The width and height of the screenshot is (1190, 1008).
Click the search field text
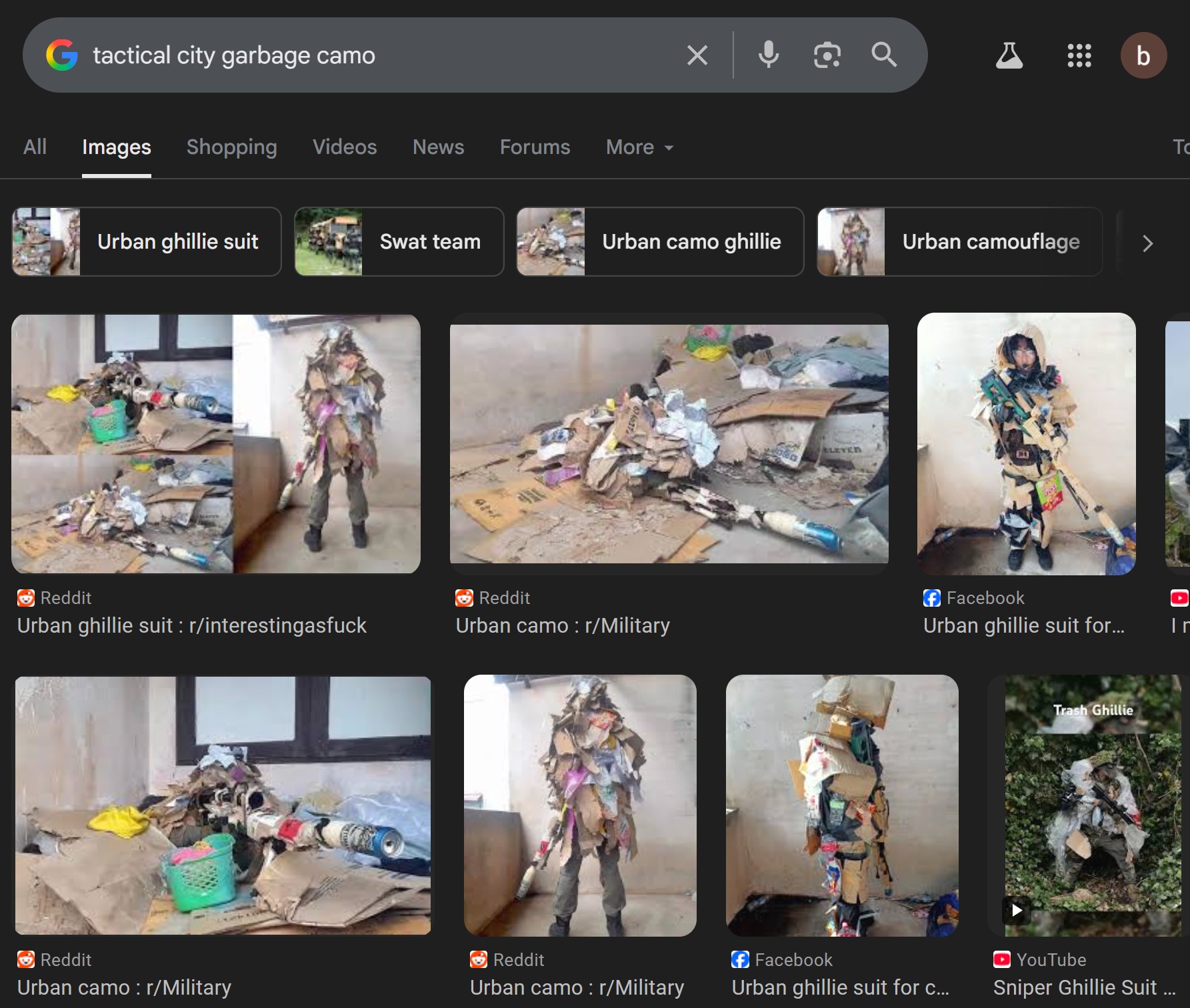tap(234, 55)
